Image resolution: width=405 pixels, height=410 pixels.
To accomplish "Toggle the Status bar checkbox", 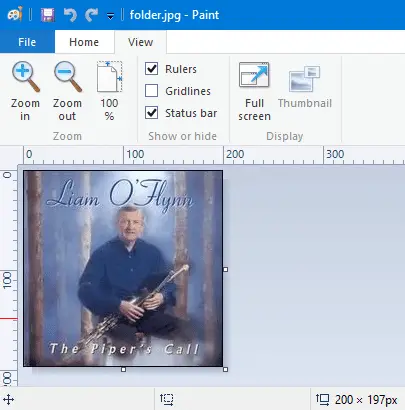I will [x=152, y=113].
